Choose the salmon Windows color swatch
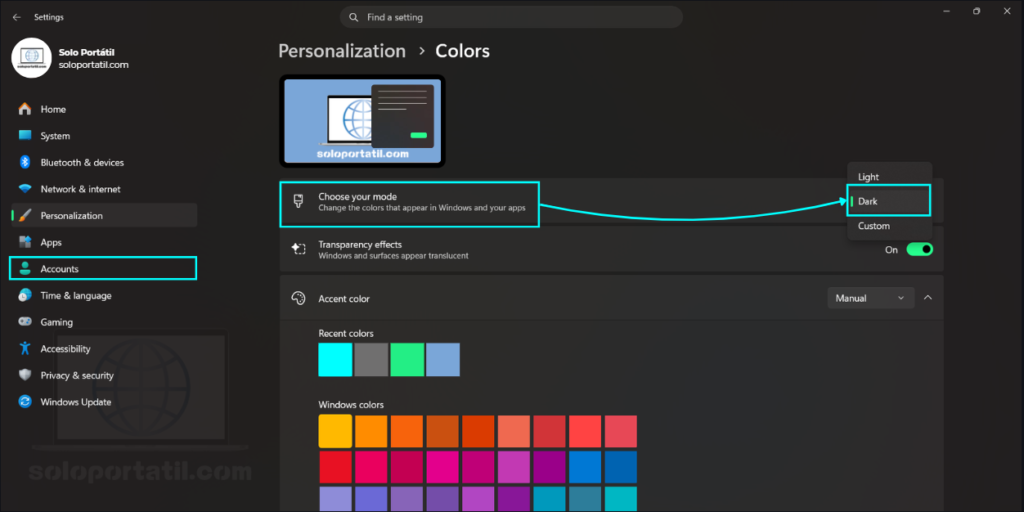 (514, 432)
